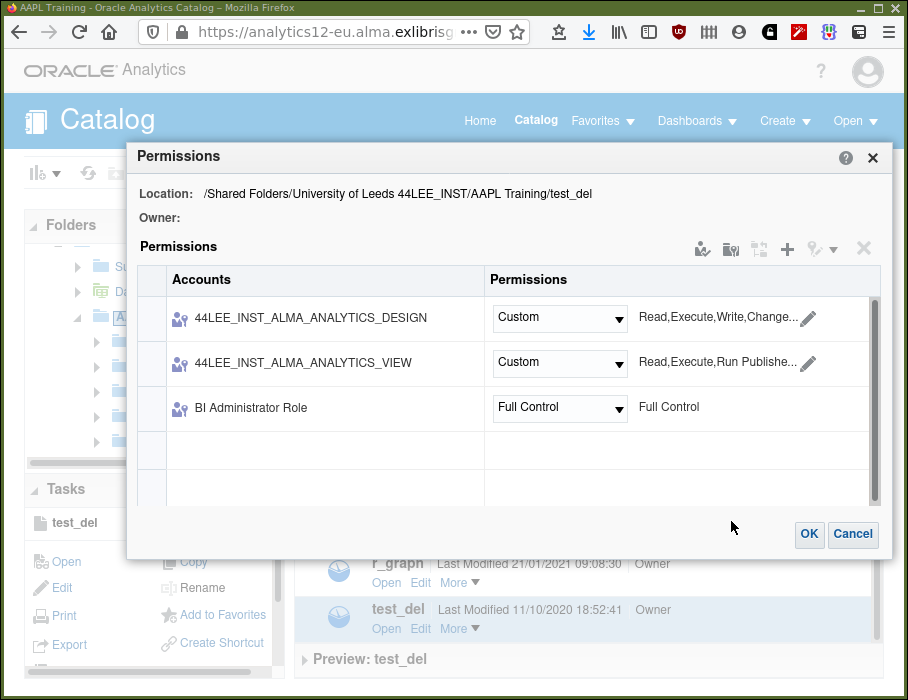Viewport: 908px width, 700px height.
Task: Click Open link under r_graph
Action: point(386,583)
